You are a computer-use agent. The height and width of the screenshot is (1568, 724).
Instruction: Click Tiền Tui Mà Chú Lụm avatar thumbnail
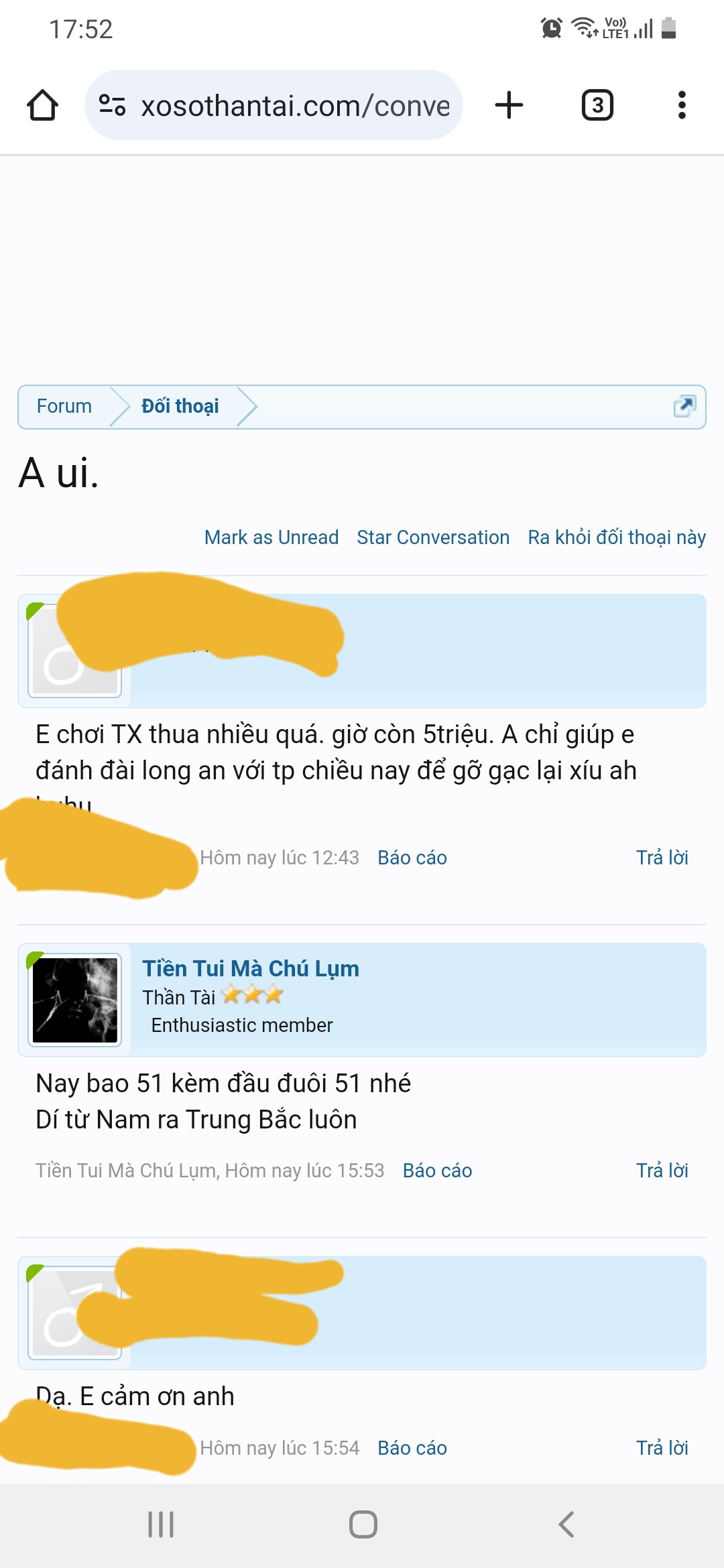[x=75, y=1000]
